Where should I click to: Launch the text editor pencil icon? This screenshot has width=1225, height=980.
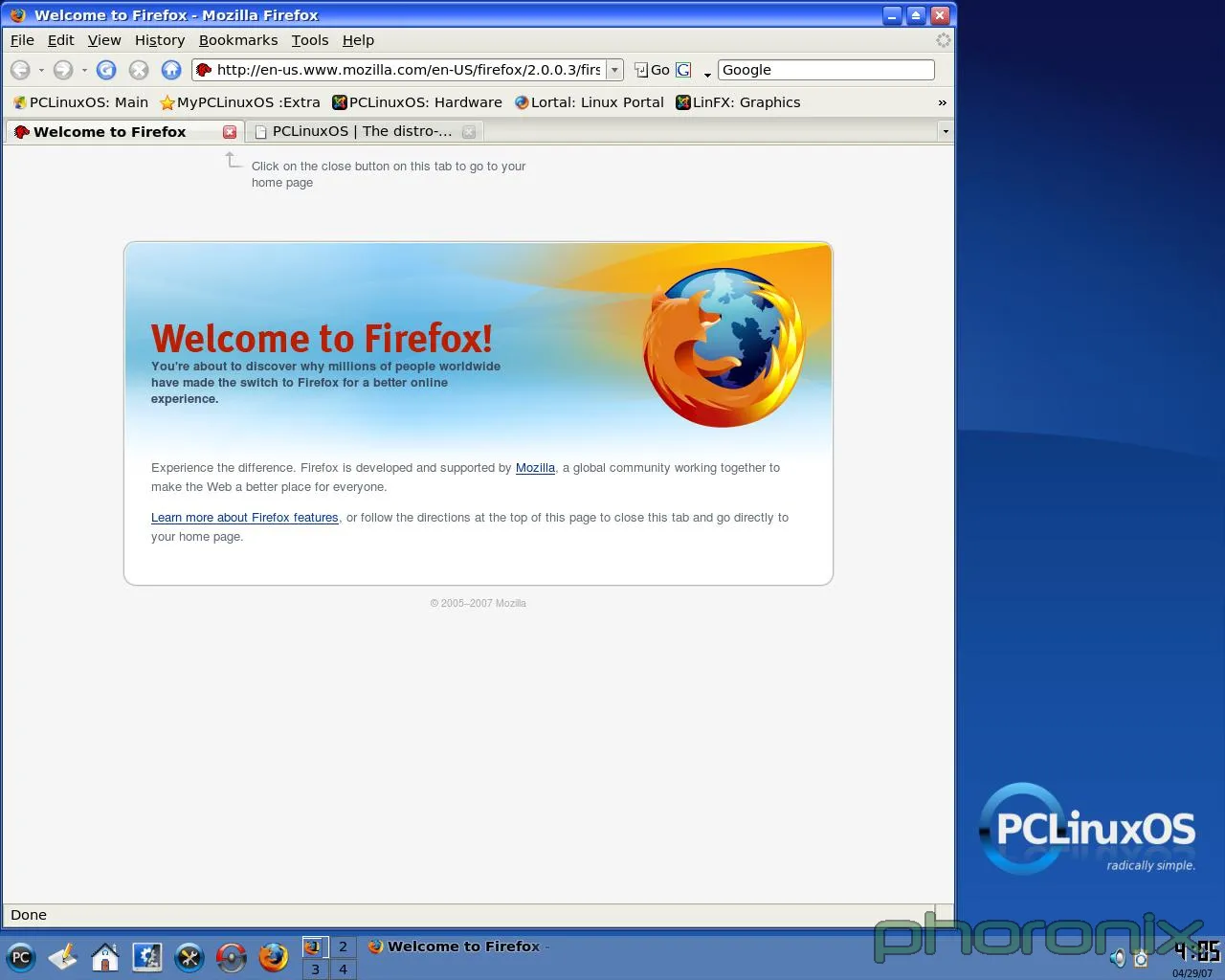(62, 957)
